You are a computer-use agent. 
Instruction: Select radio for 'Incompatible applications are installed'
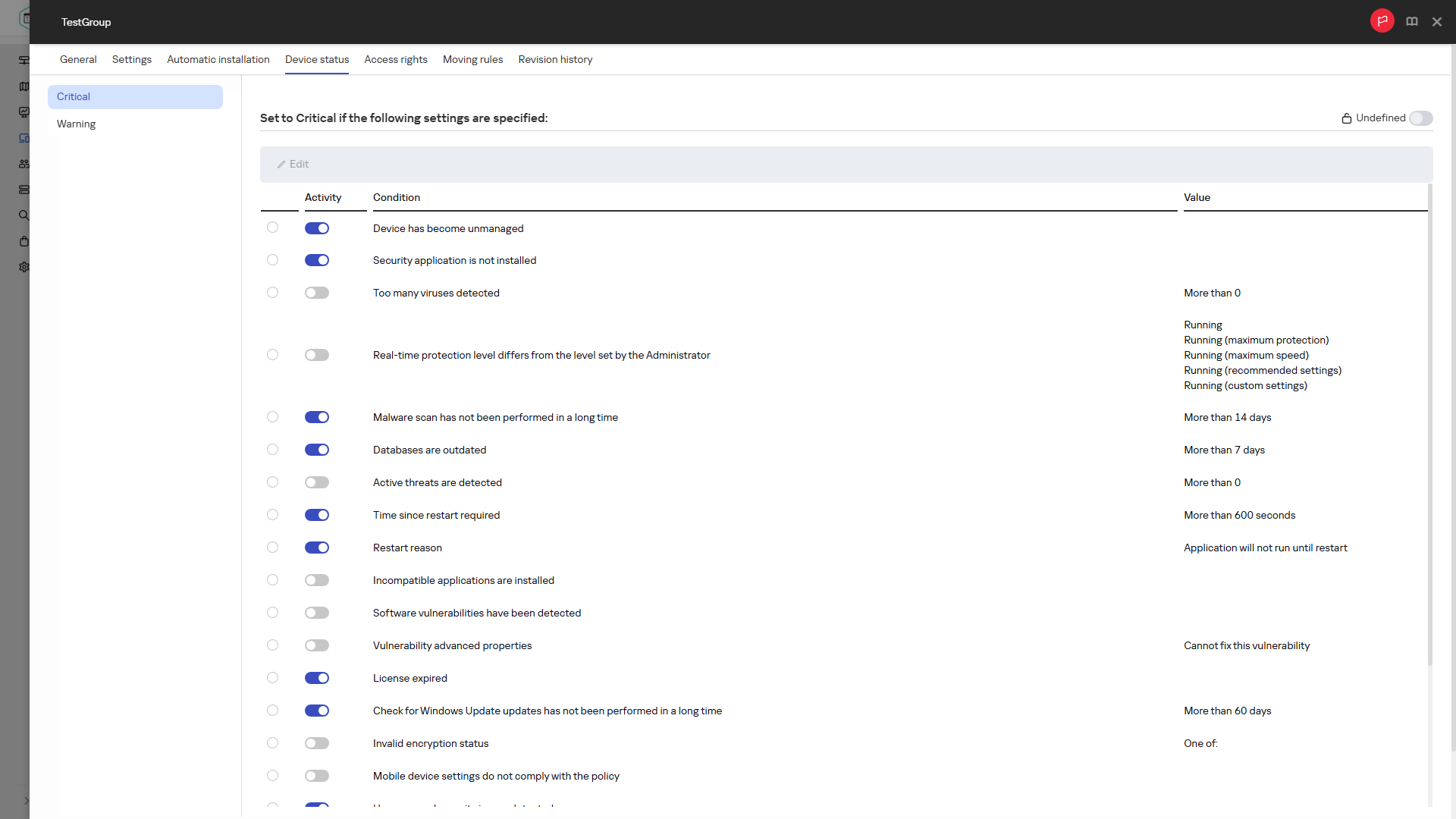tap(272, 580)
